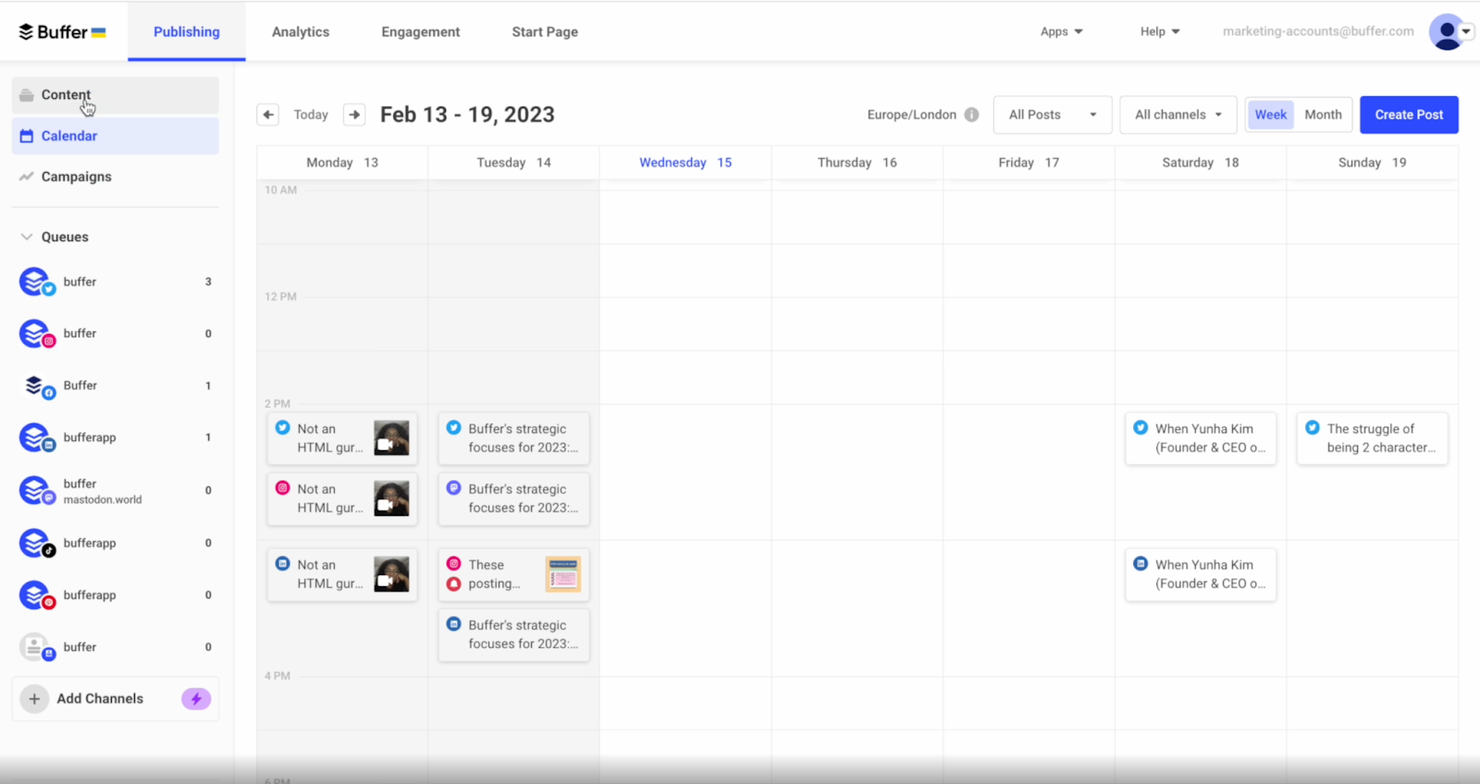
Task: Click the timezone info icon near Europe/London
Action: [x=972, y=115]
